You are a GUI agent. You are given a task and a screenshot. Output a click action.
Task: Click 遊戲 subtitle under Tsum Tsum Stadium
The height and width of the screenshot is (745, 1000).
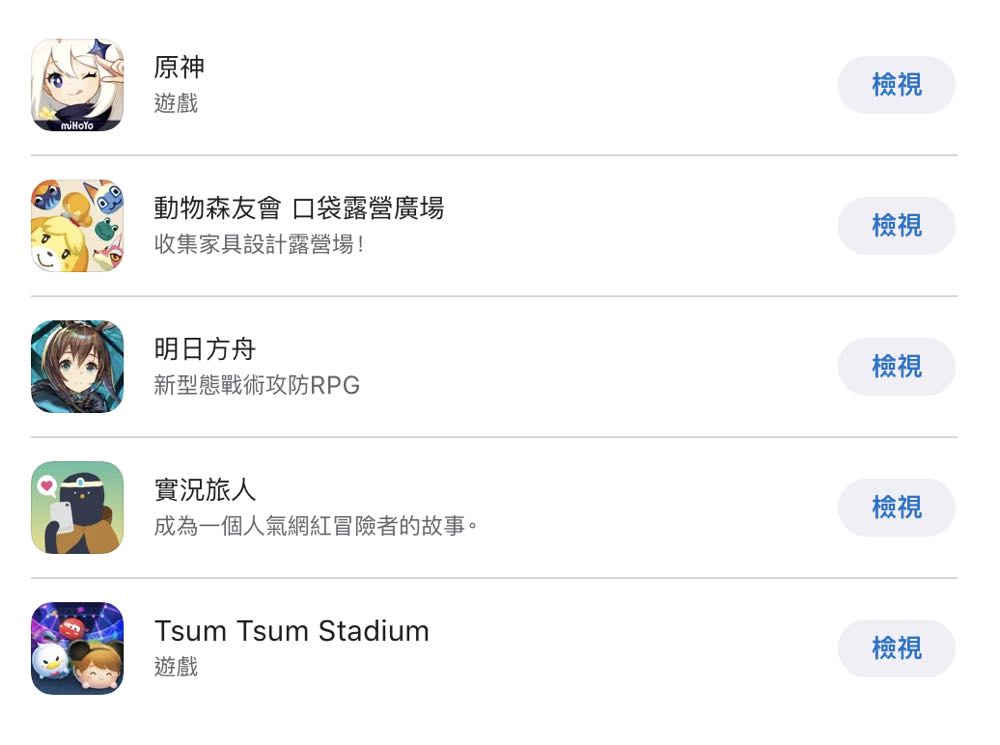pos(176,667)
